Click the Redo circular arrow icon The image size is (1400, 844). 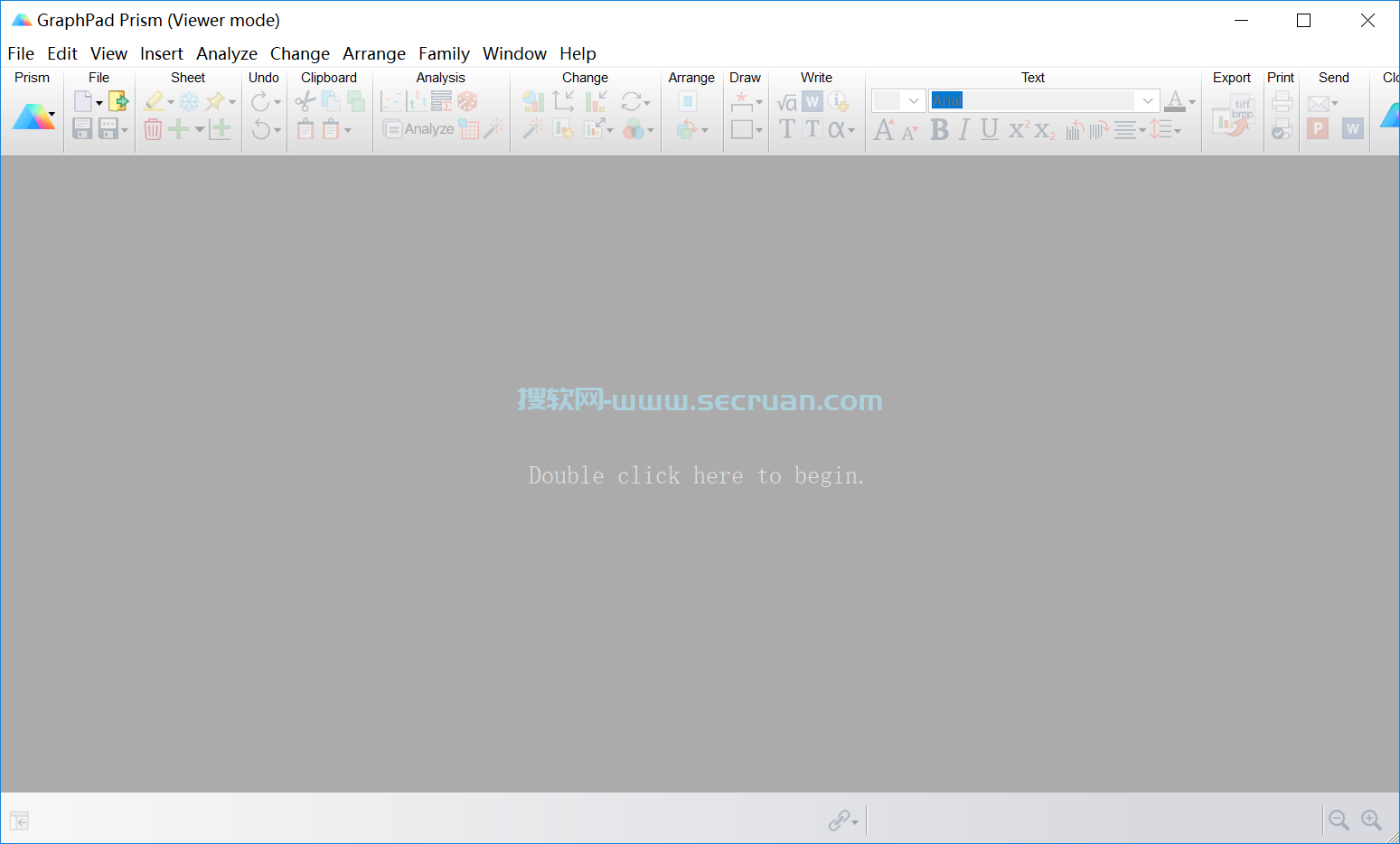[260, 101]
